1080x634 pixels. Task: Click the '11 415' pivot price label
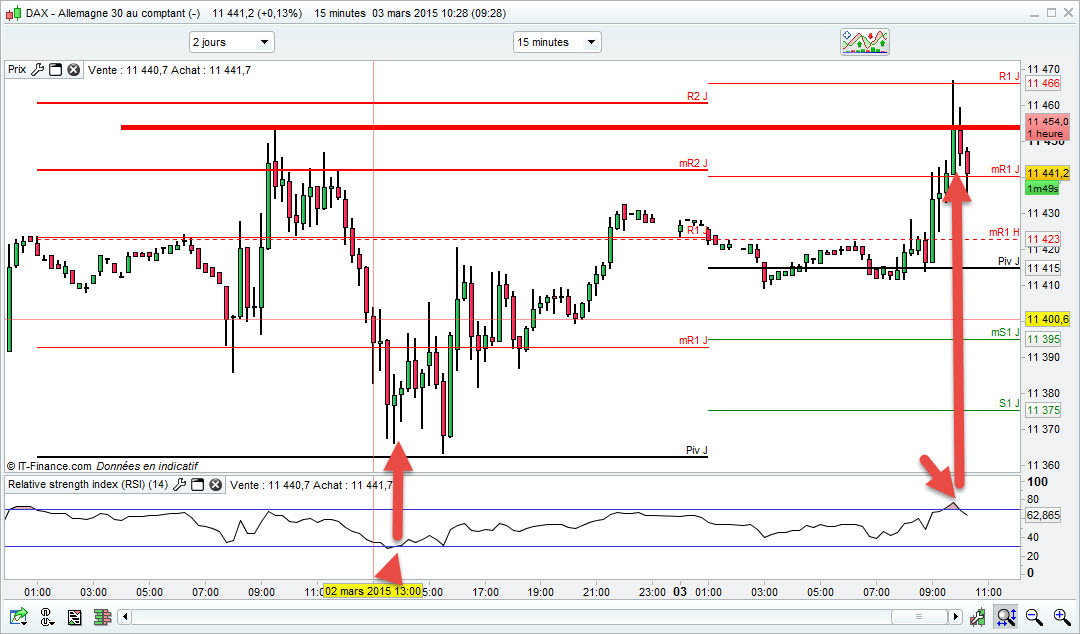click(x=1043, y=268)
